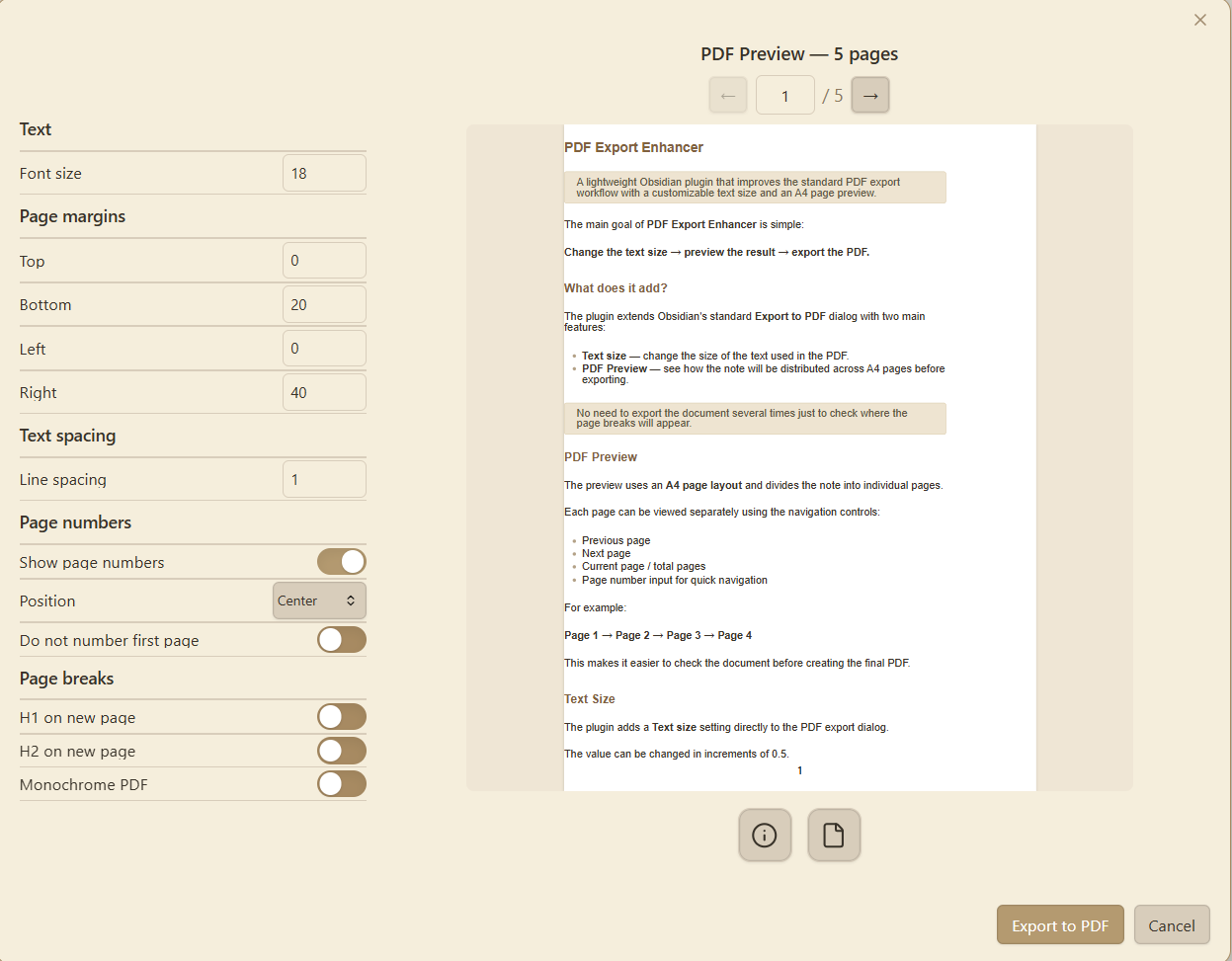Click the Top margin input
The width and height of the screenshot is (1232, 961).
tap(324, 261)
